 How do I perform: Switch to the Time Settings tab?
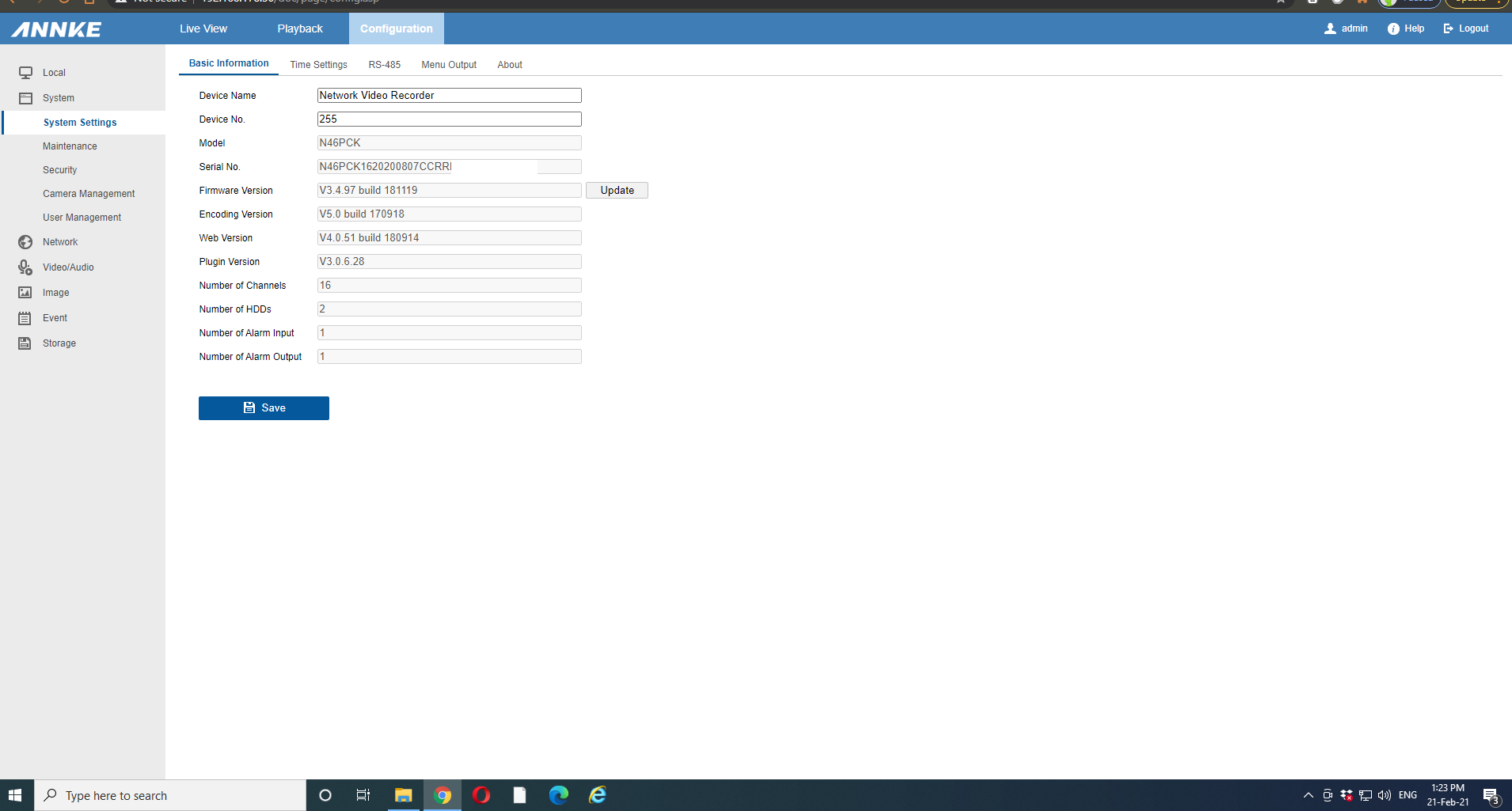coord(318,65)
